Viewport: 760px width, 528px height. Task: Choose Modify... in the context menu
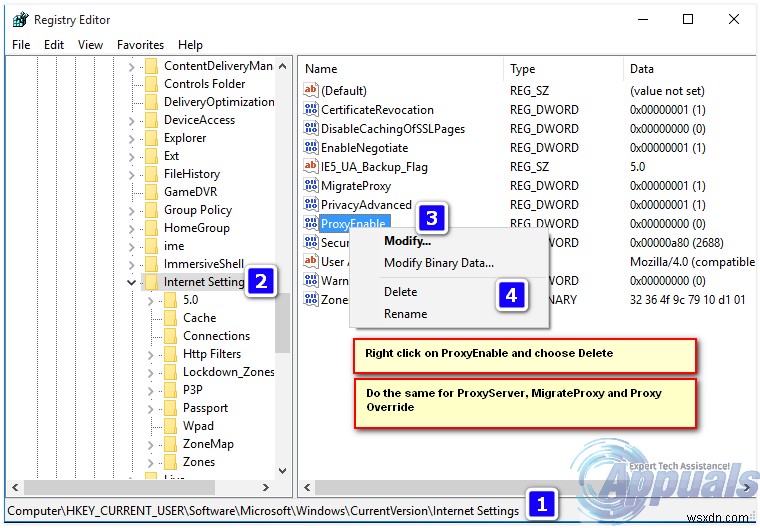[x=449, y=241]
